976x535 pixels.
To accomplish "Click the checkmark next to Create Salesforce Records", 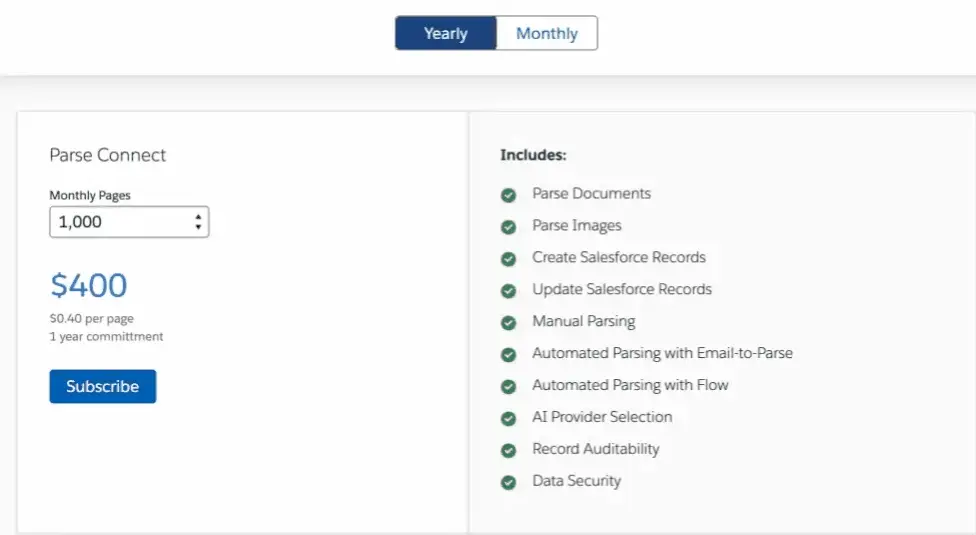I will (x=509, y=259).
